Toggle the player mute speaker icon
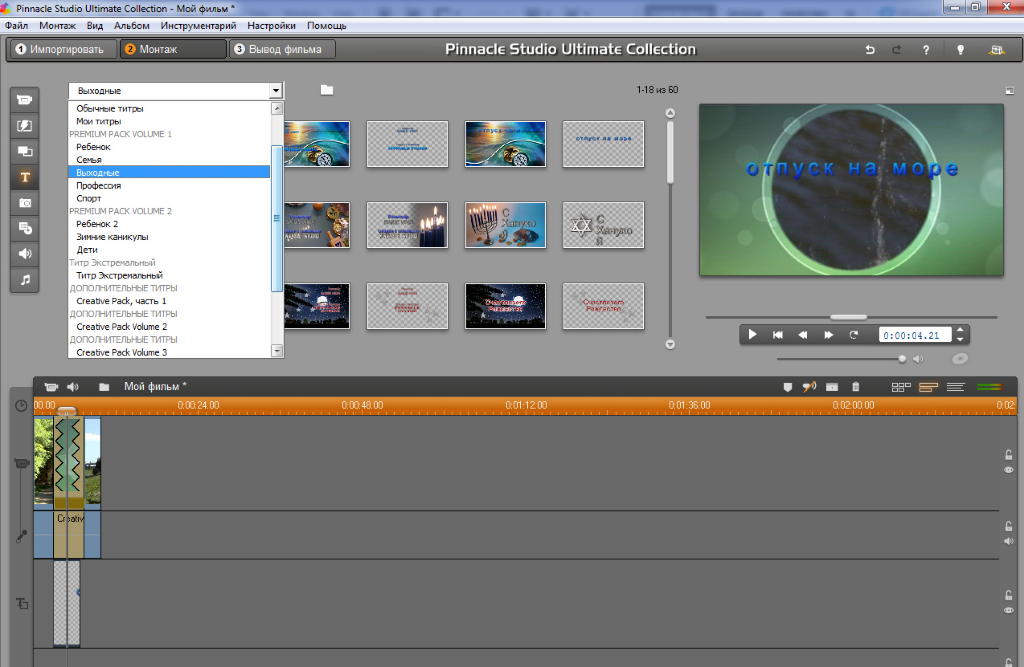The image size is (1024, 667). pyautogui.click(x=918, y=359)
